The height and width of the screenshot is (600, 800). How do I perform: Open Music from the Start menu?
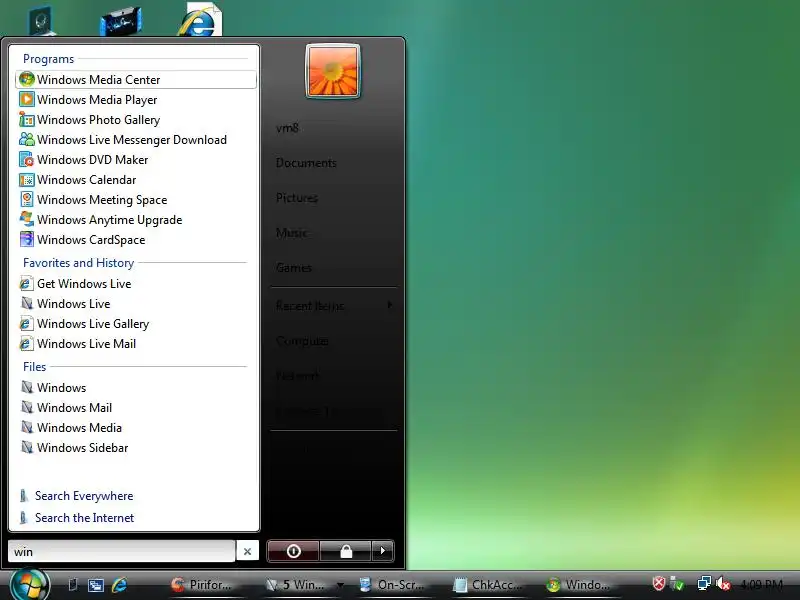292,233
